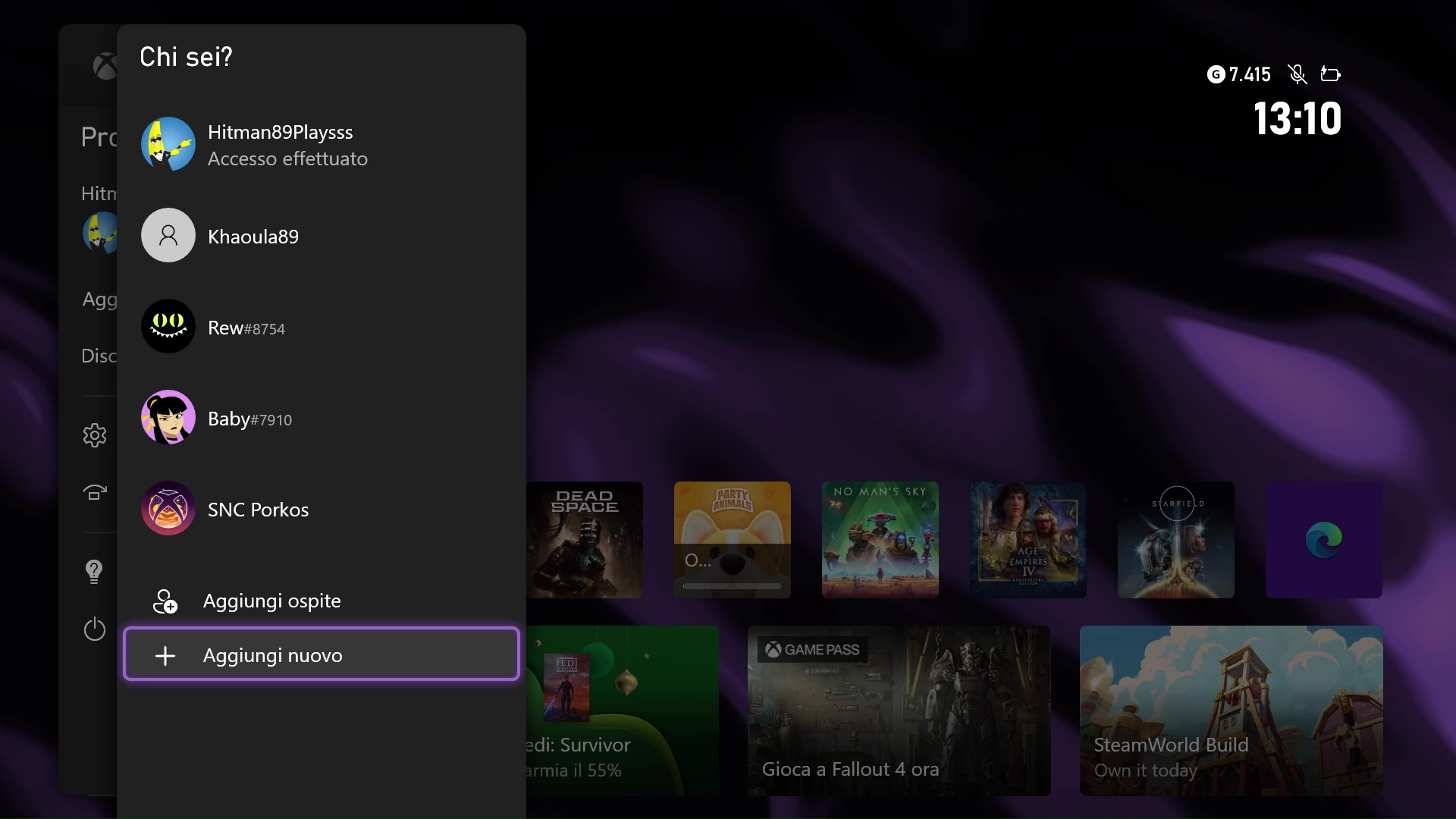The width and height of the screenshot is (1456, 819).
Task: Launch the Starfield game tile
Action: [x=1175, y=540]
